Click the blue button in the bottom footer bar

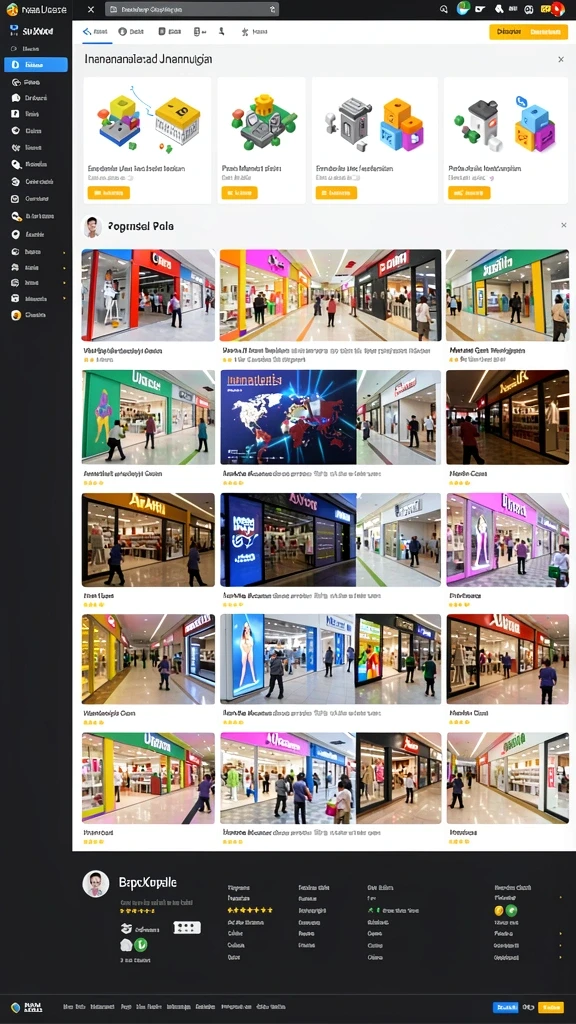505,1007
